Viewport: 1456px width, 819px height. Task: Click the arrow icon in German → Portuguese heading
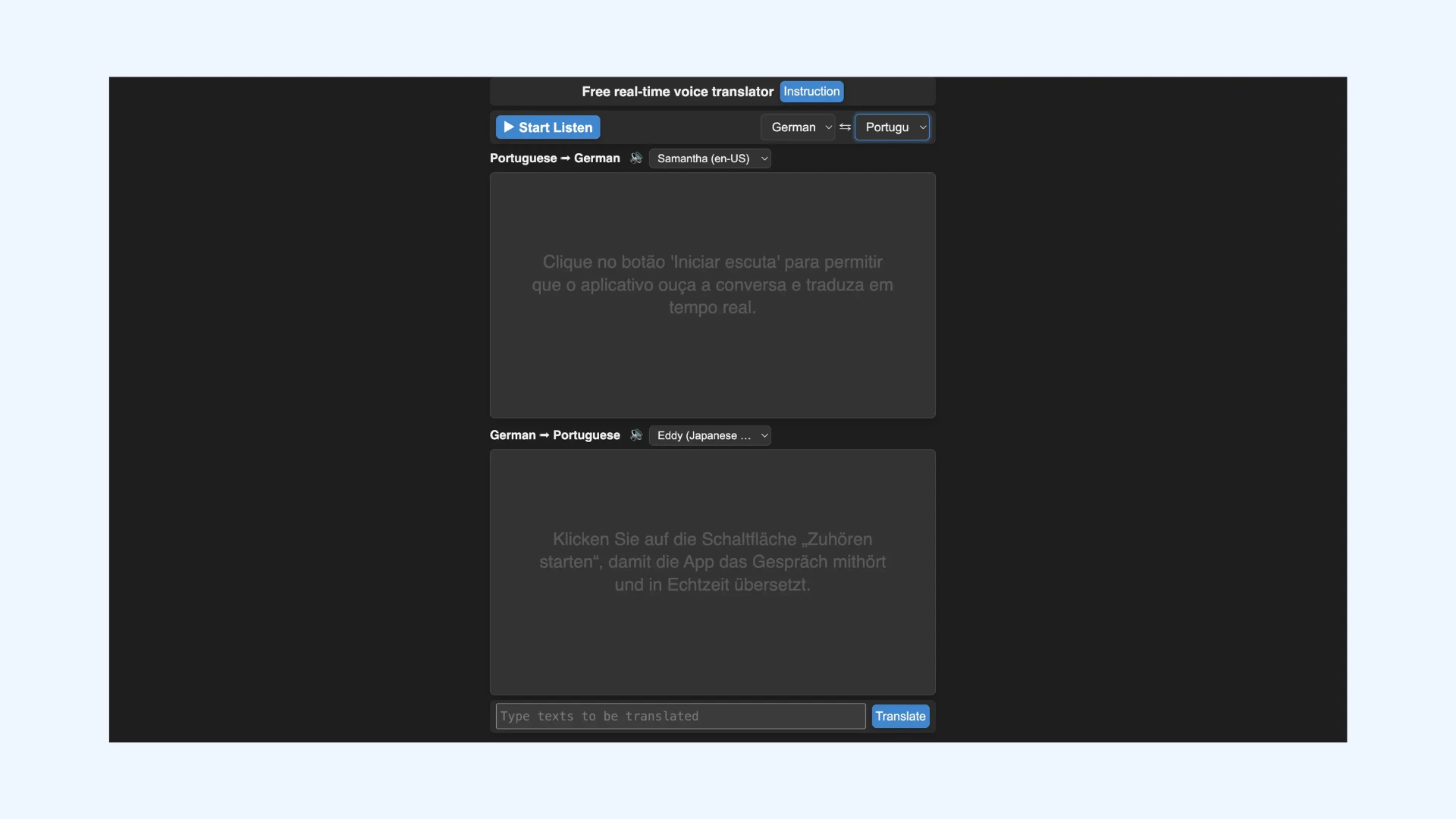coord(545,435)
